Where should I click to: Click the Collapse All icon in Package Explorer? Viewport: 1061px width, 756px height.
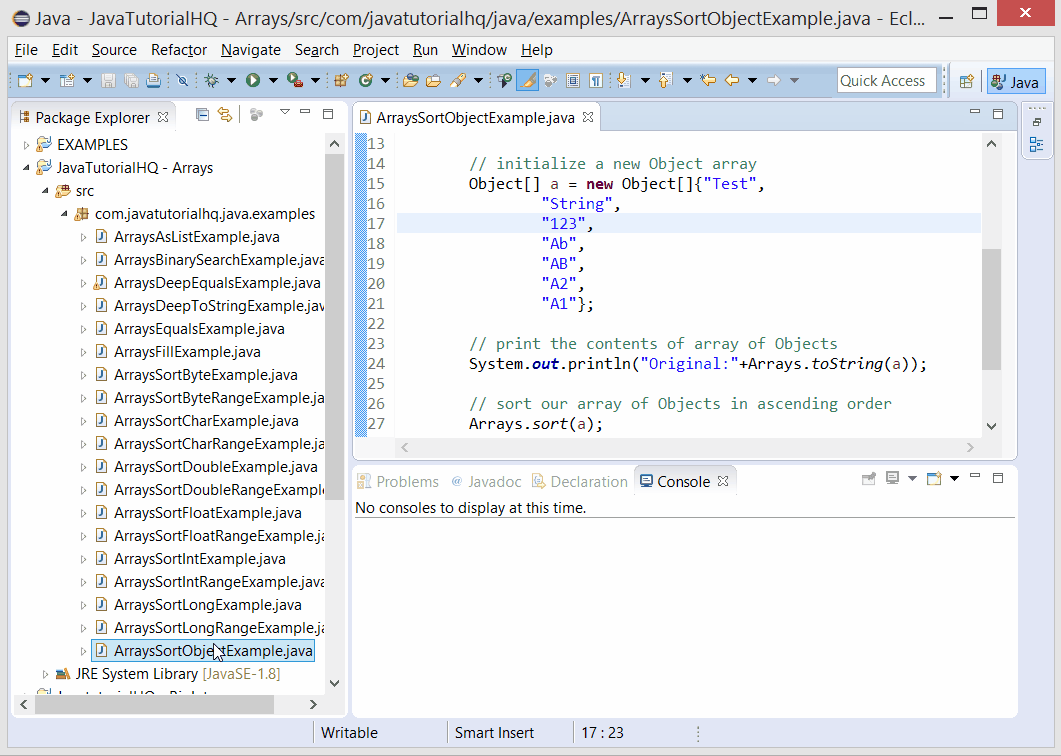(x=202, y=115)
